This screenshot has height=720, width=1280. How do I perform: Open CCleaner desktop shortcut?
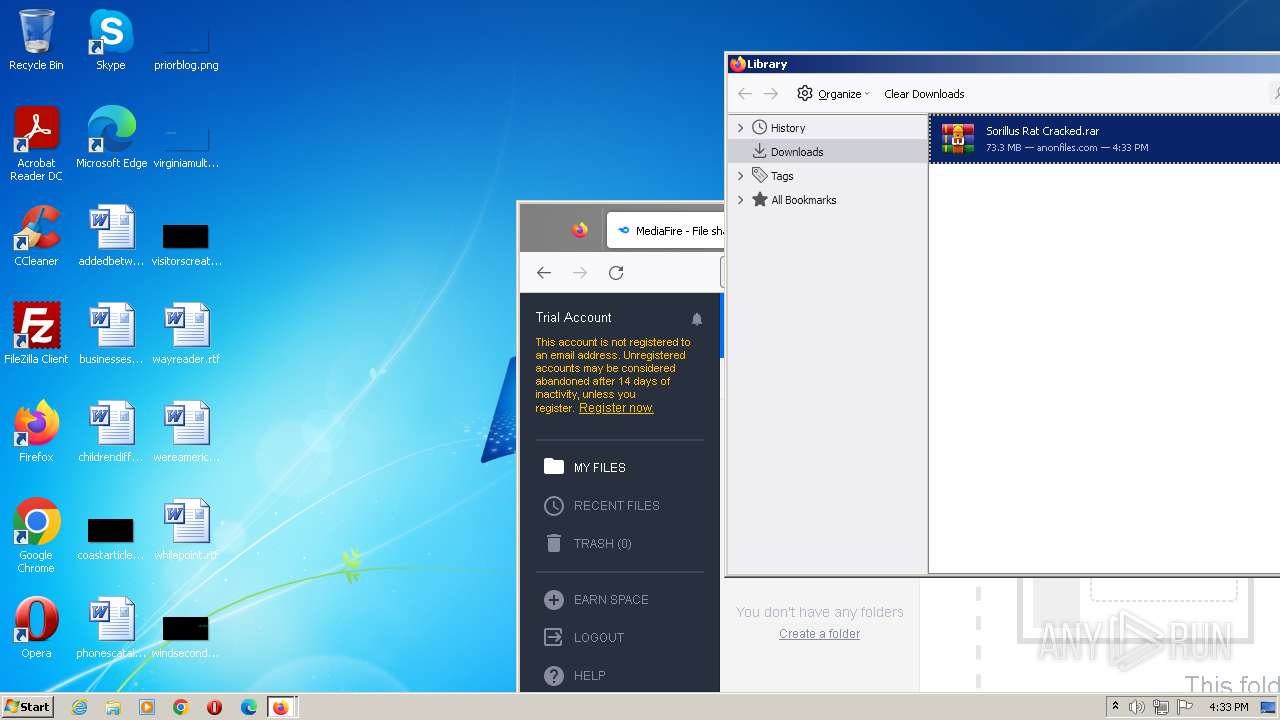click(36, 236)
